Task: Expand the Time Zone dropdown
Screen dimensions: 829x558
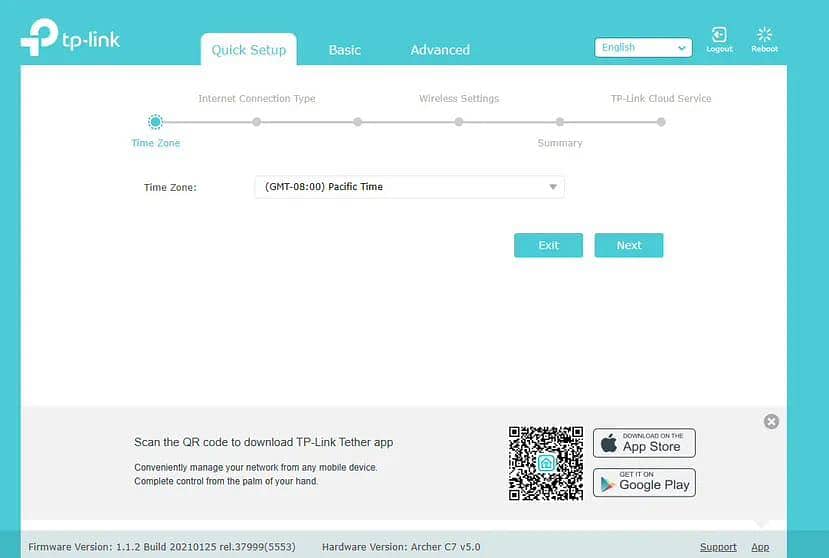Action: [409, 187]
